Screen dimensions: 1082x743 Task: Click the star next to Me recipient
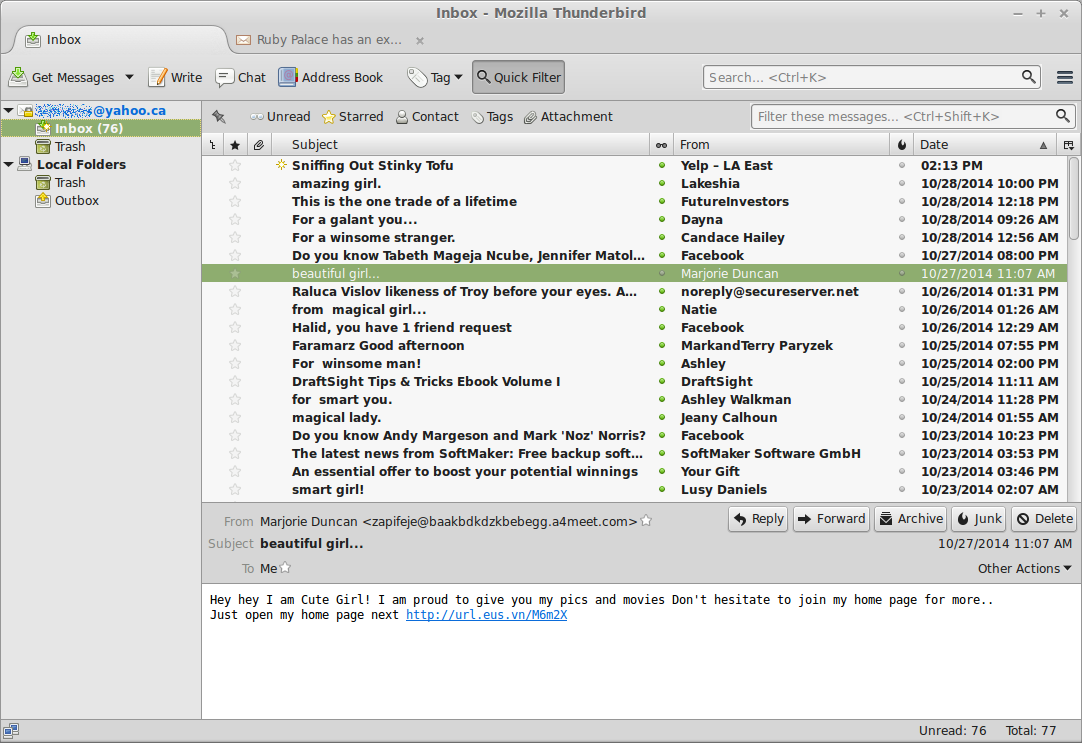tap(285, 568)
